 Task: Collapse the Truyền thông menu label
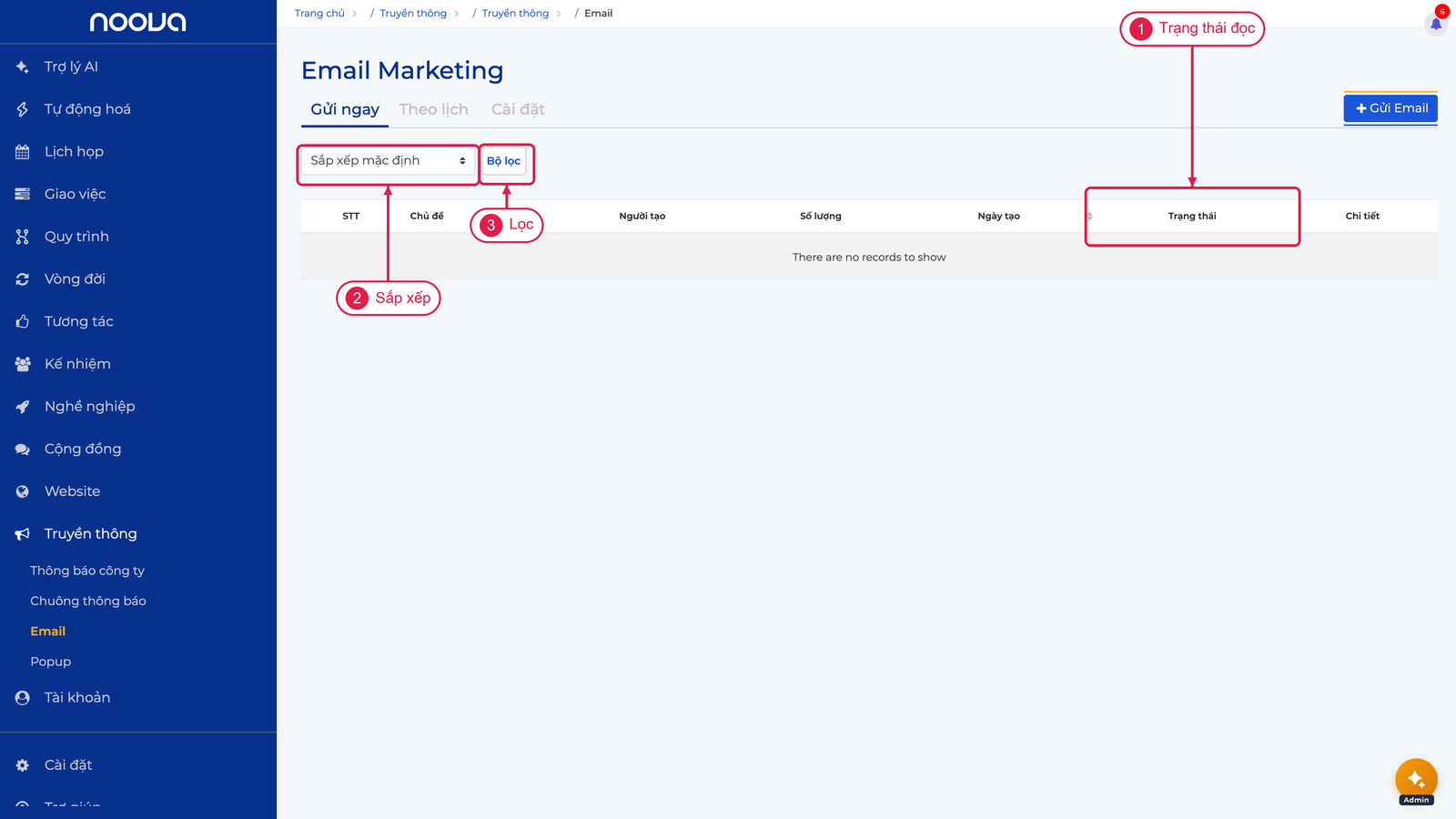coord(91,534)
